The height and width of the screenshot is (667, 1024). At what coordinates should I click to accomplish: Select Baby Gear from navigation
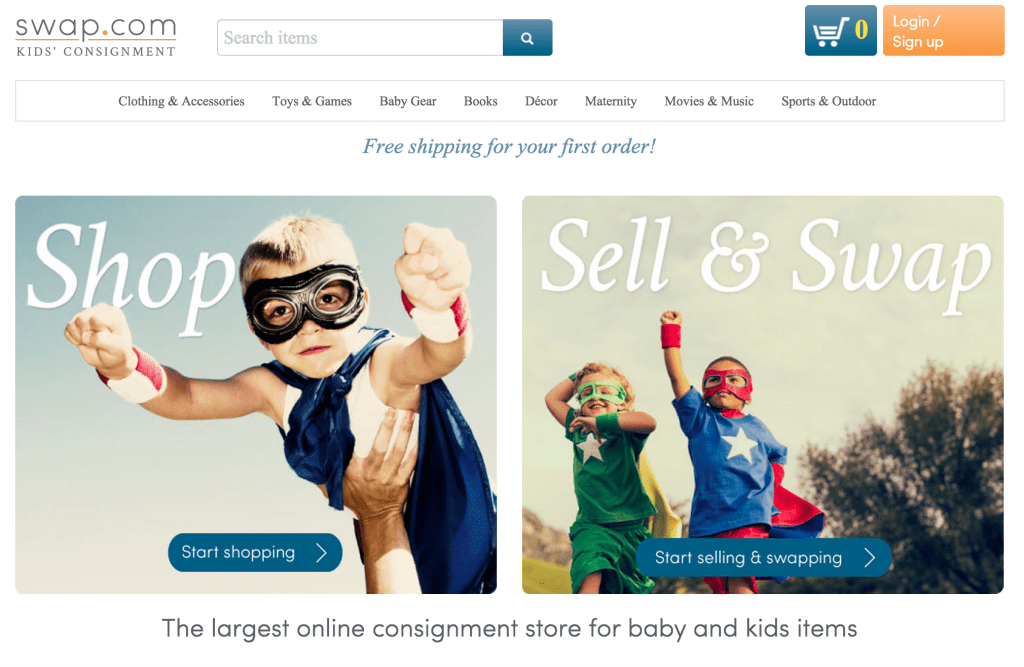point(408,101)
